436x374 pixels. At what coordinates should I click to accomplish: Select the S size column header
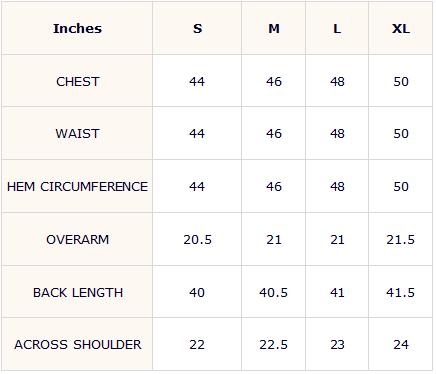(x=197, y=29)
